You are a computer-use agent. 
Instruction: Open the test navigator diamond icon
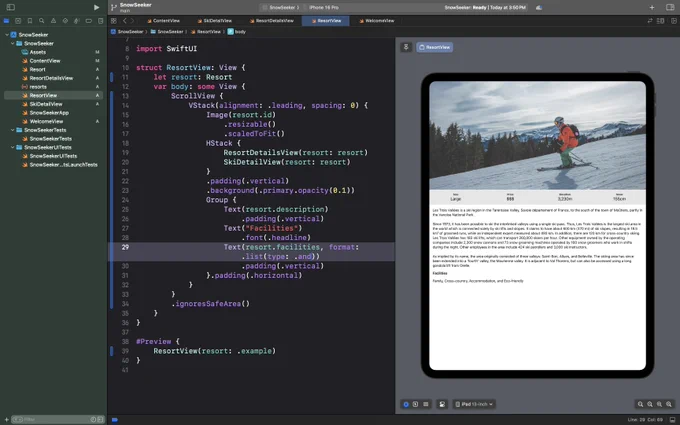click(x=65, y=20)
